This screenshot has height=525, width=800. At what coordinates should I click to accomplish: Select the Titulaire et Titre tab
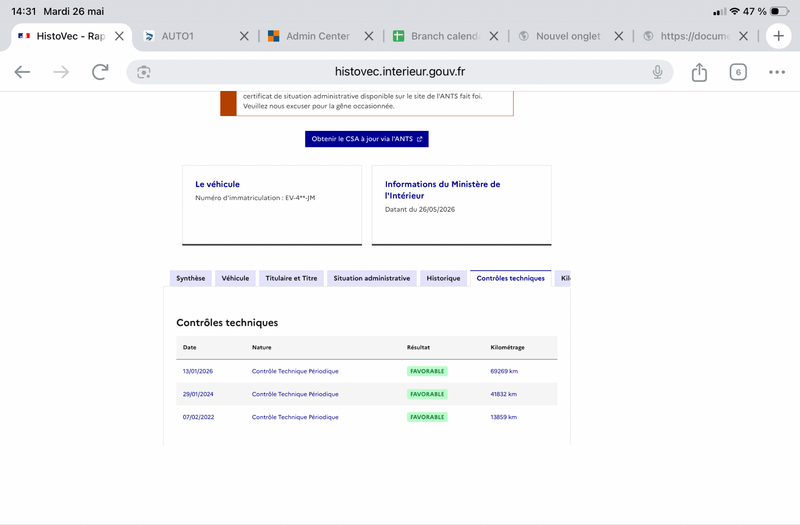click(291, 278)
